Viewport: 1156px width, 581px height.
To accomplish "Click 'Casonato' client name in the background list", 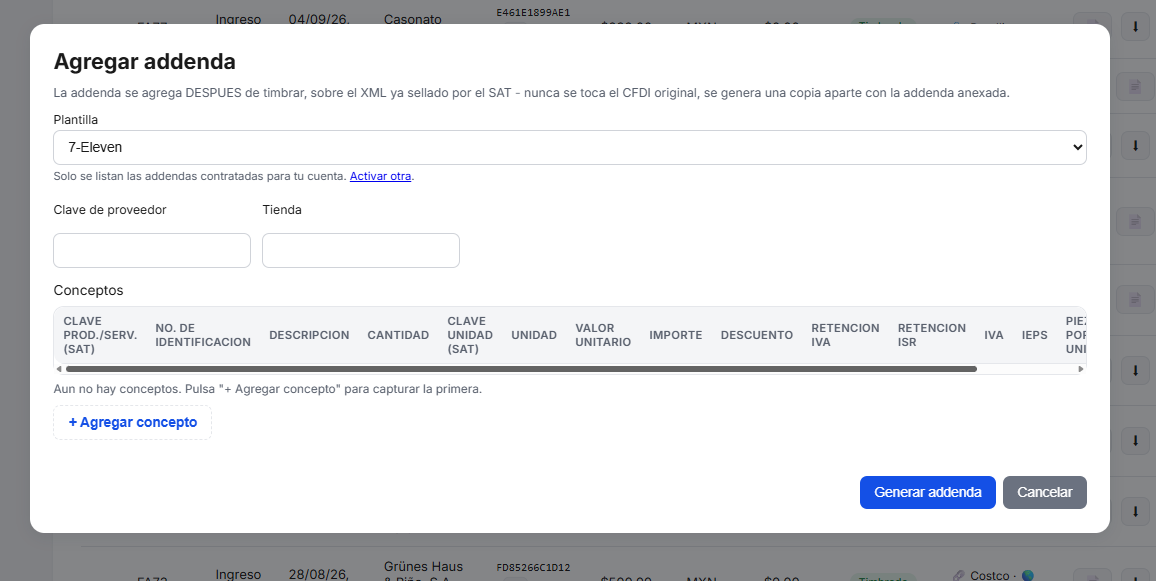I will coord(413,20).
